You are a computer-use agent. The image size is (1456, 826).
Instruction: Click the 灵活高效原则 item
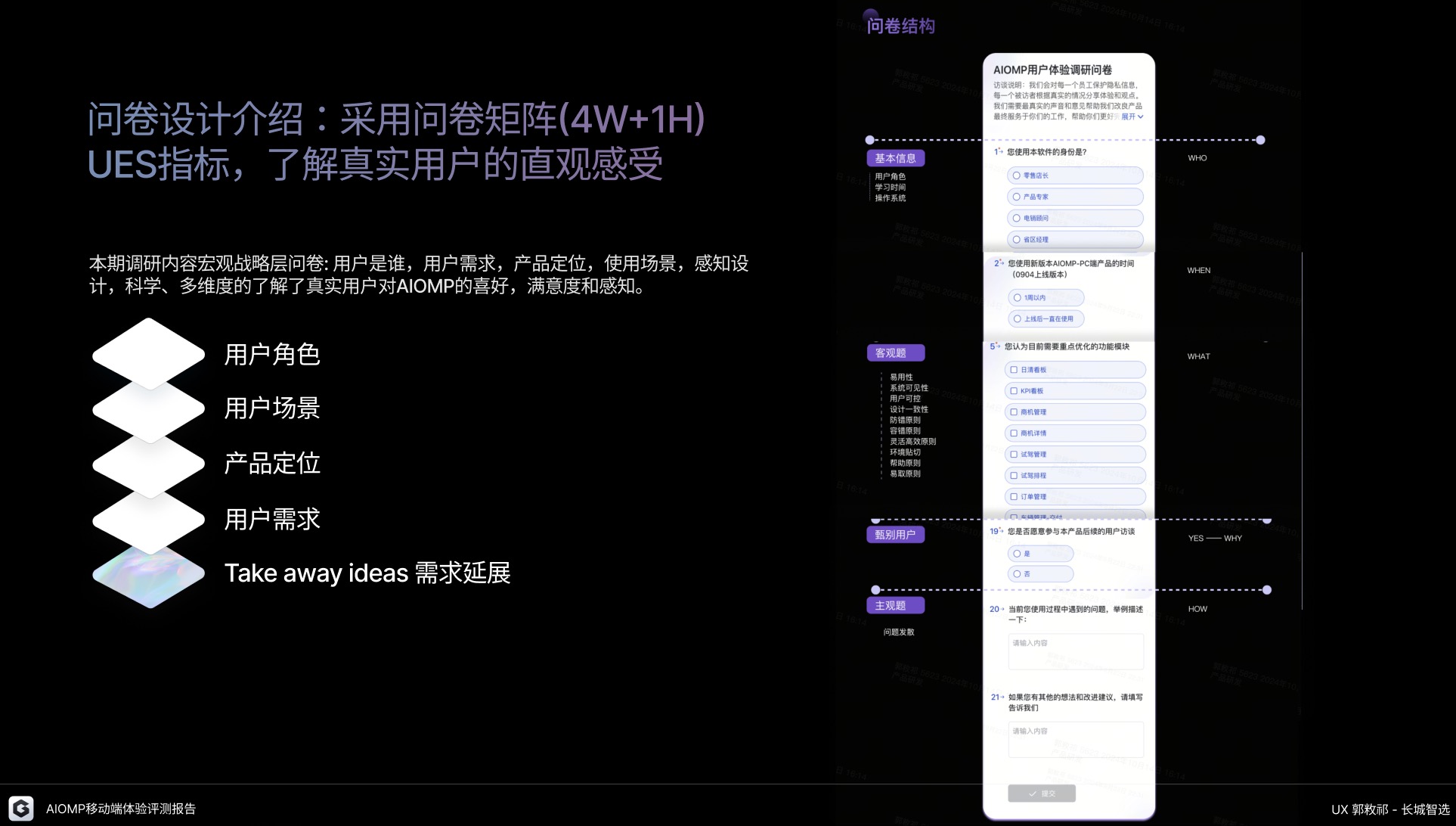(912, 442)
